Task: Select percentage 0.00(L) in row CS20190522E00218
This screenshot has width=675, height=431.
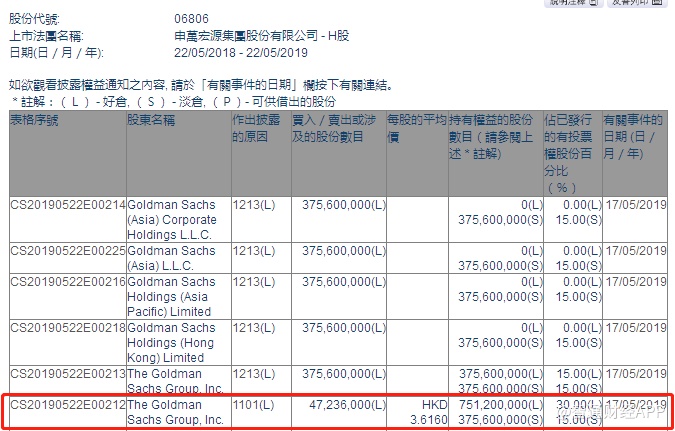Action: tap(581, 328)
